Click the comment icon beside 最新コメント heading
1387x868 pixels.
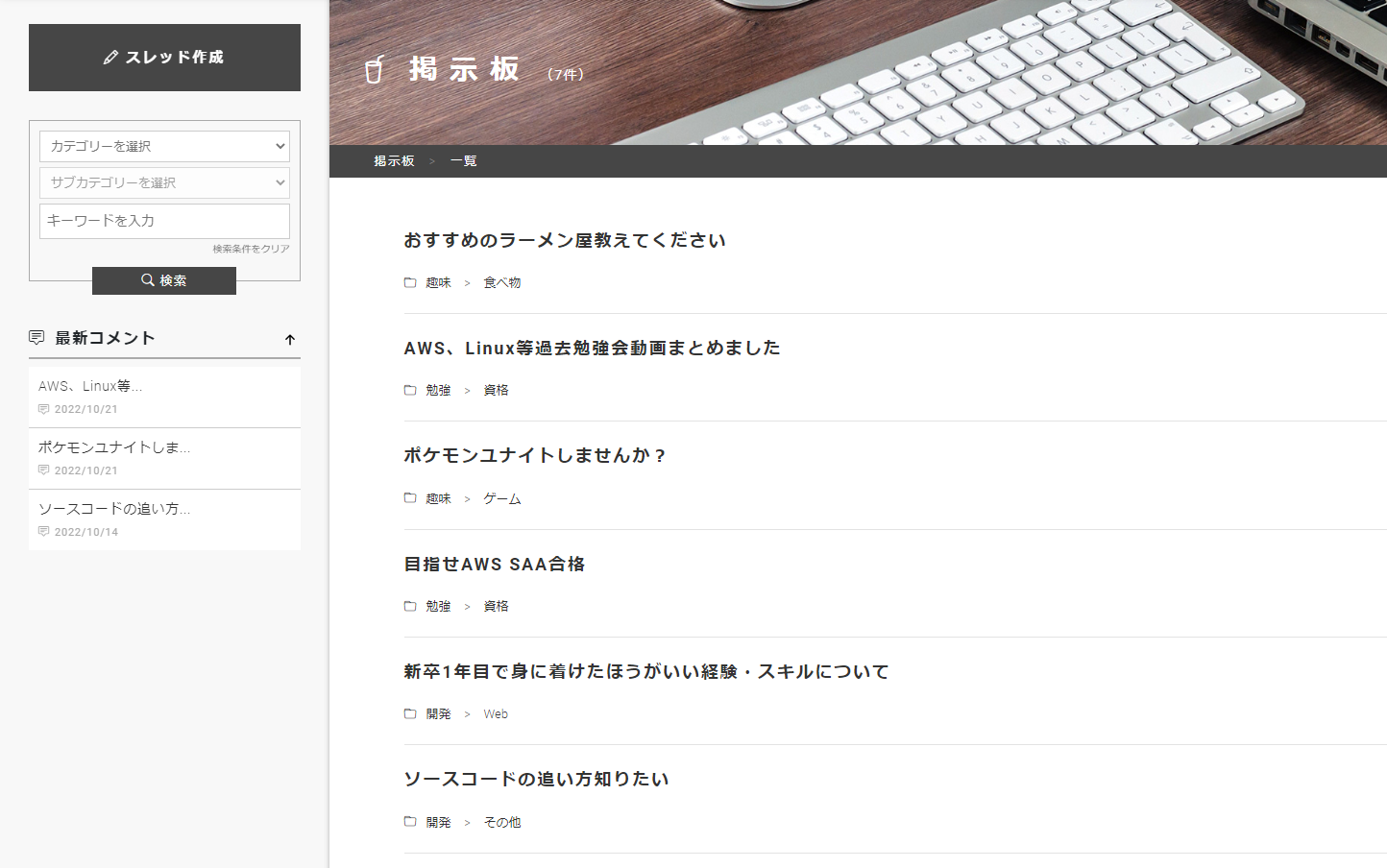36,338
